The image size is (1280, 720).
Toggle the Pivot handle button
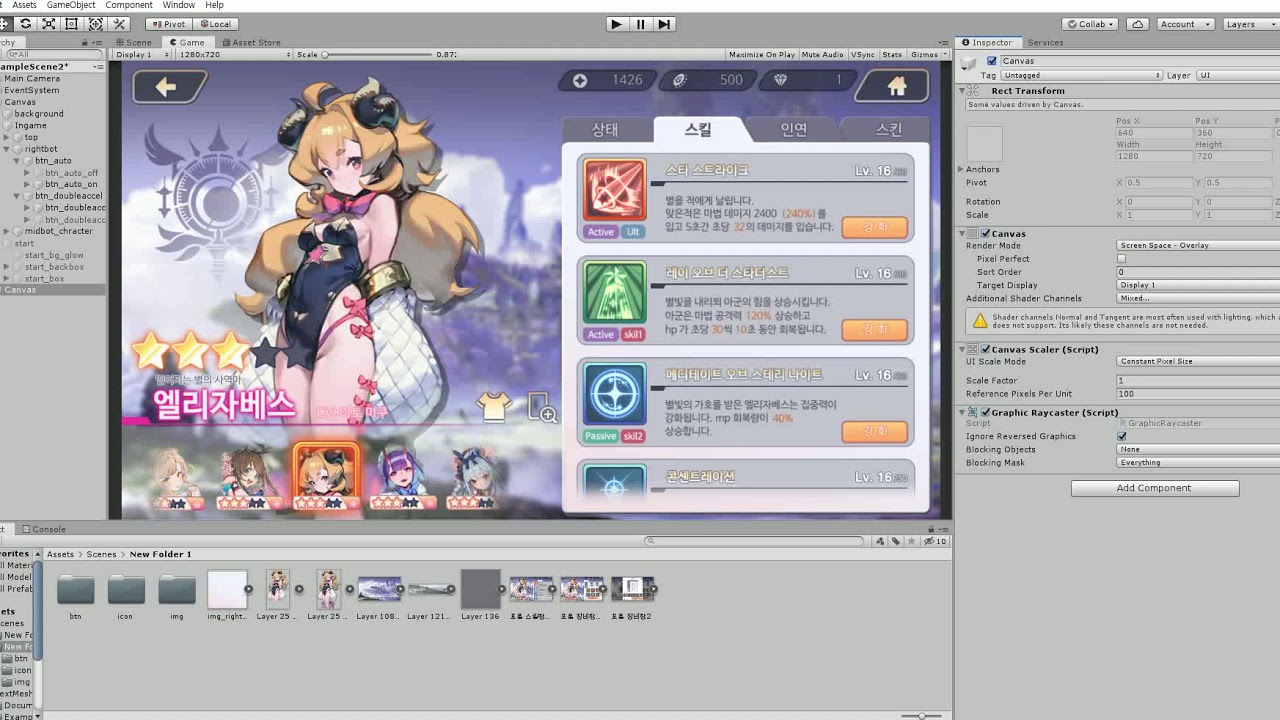click(168, 24)
